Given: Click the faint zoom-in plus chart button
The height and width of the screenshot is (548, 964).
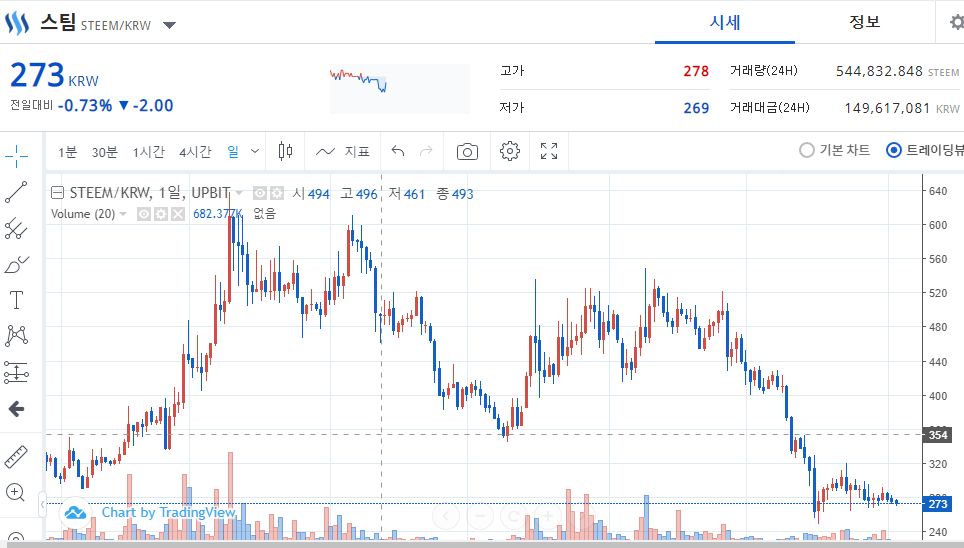Looking at the screenshot, I should [x=548, y=515].
